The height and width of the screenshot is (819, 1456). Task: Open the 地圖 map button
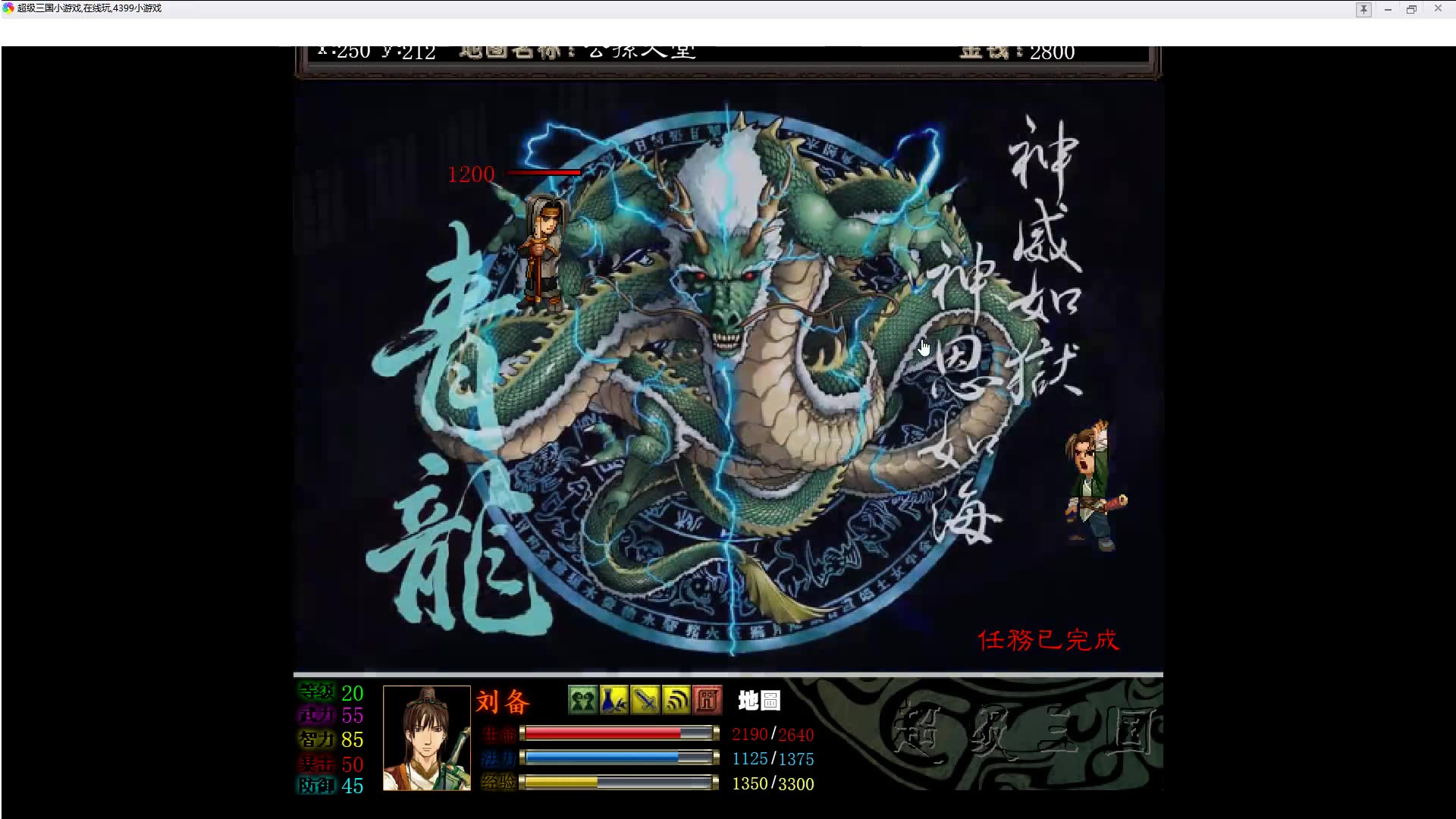click(759, 701)
